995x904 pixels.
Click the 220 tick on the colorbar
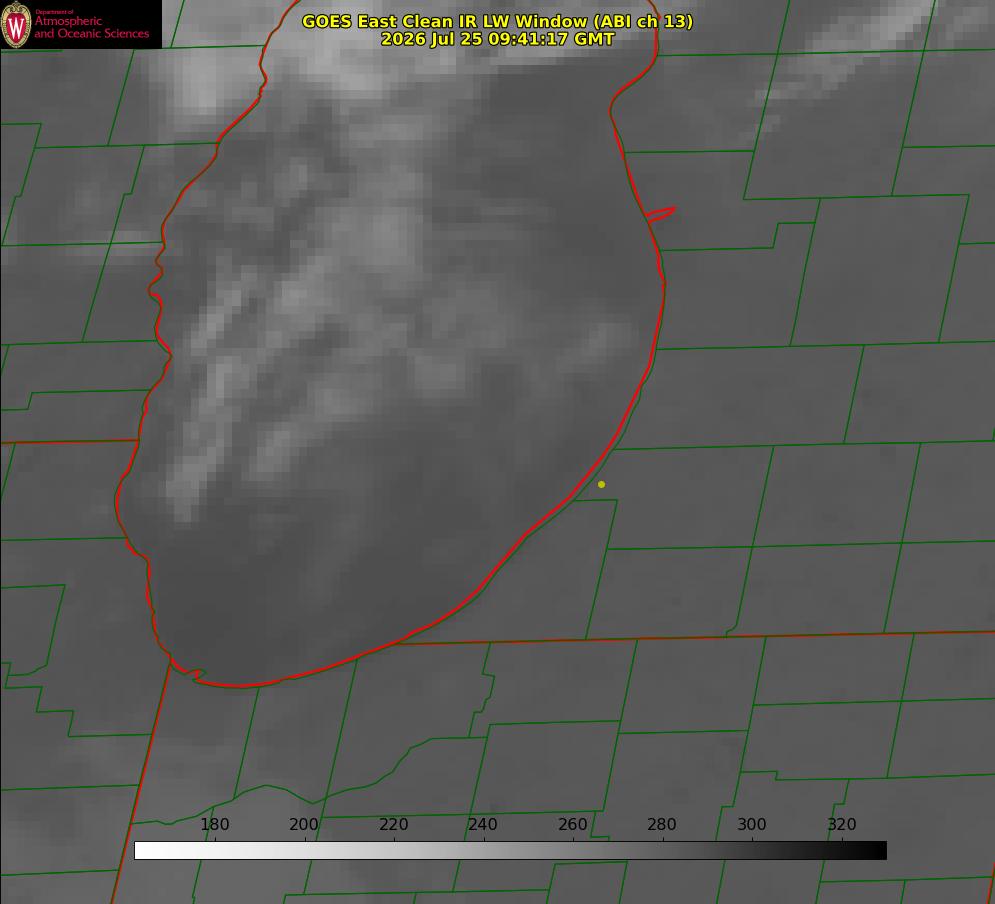[393, 824]
